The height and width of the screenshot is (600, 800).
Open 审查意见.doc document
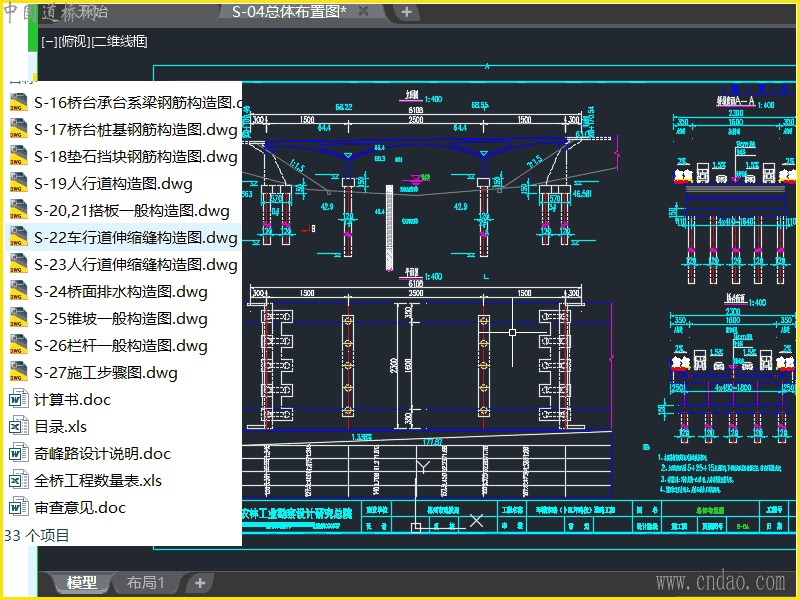80,508
